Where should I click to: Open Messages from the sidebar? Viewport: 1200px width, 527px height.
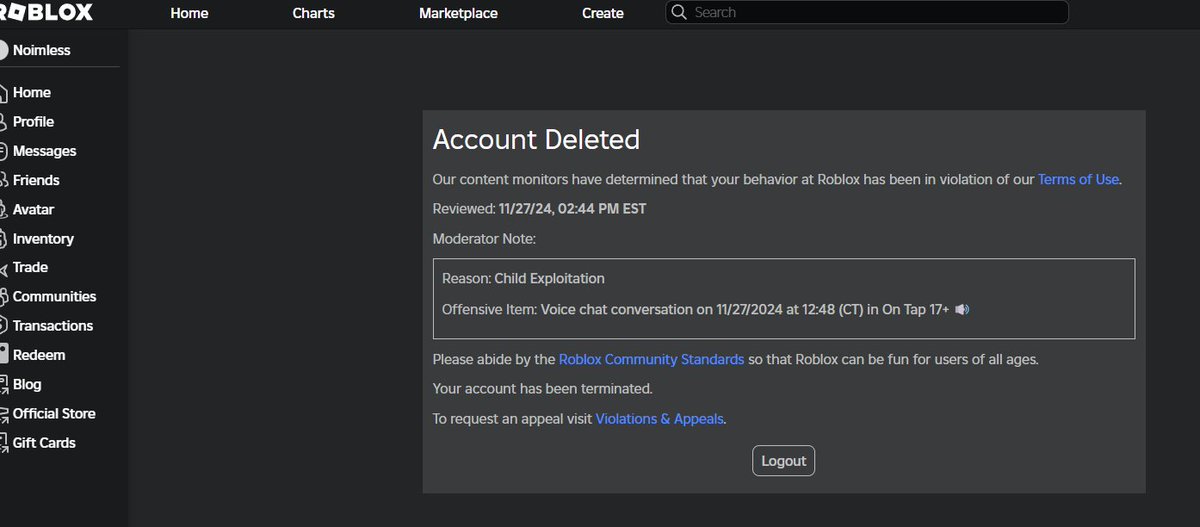[44, 151]
